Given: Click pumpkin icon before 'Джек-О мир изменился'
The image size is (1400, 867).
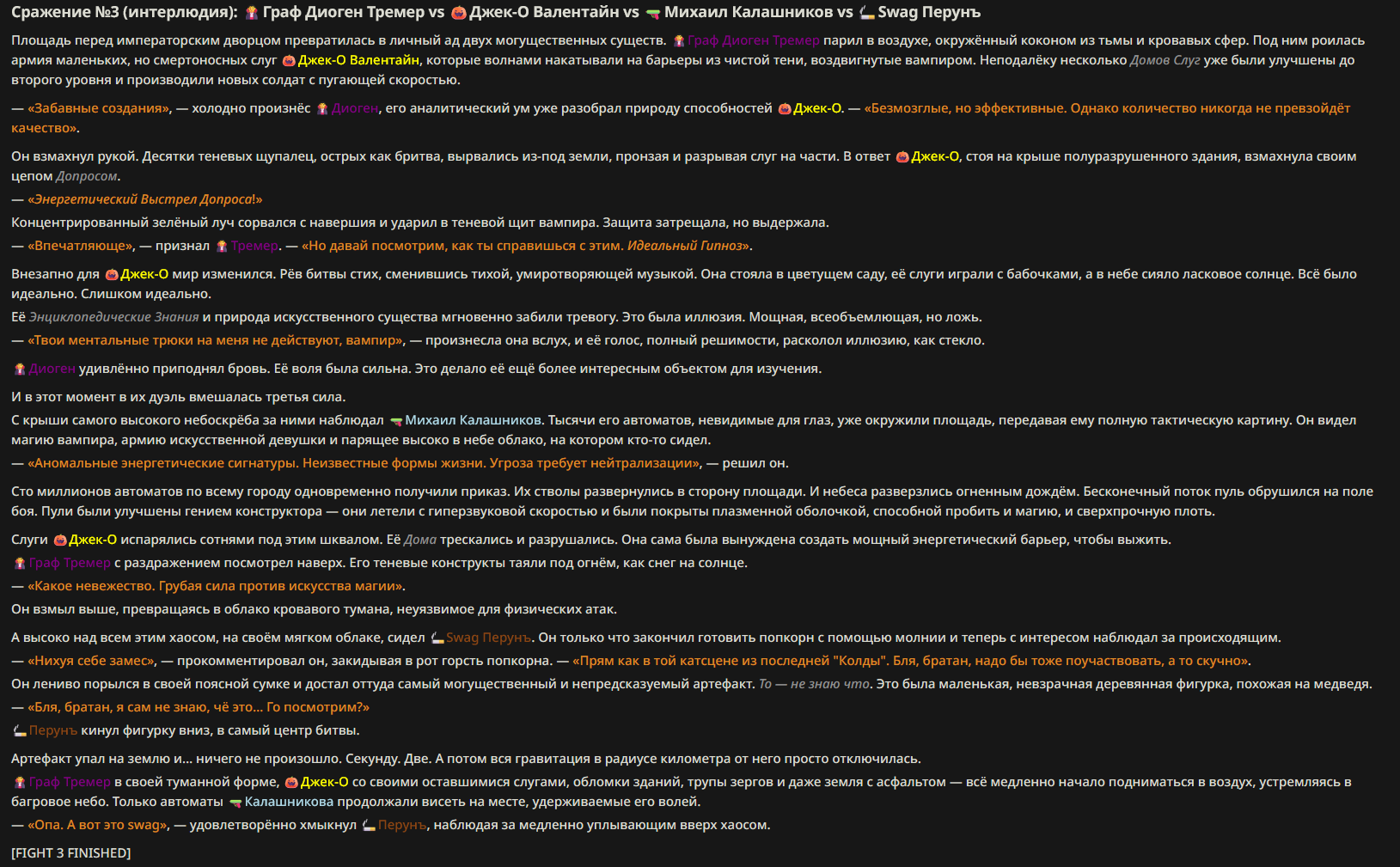Looking at the screenshot, I should coord(111,274).
